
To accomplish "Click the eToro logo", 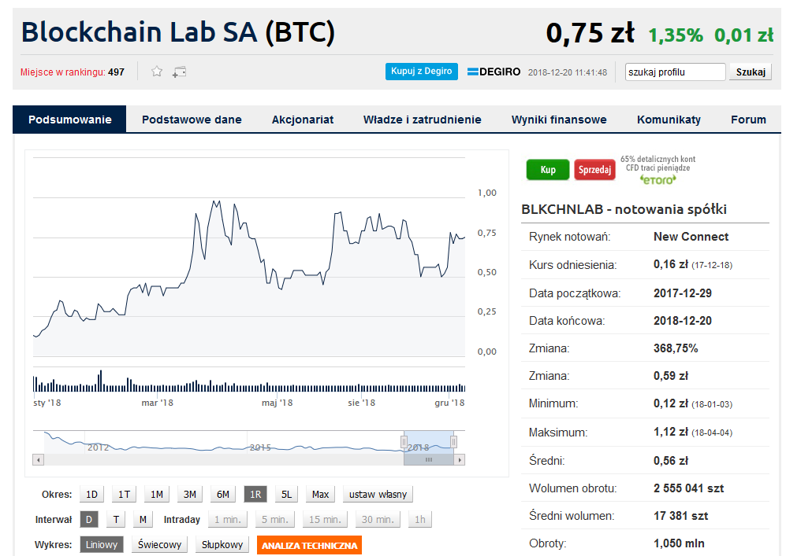I will (658, 179).
